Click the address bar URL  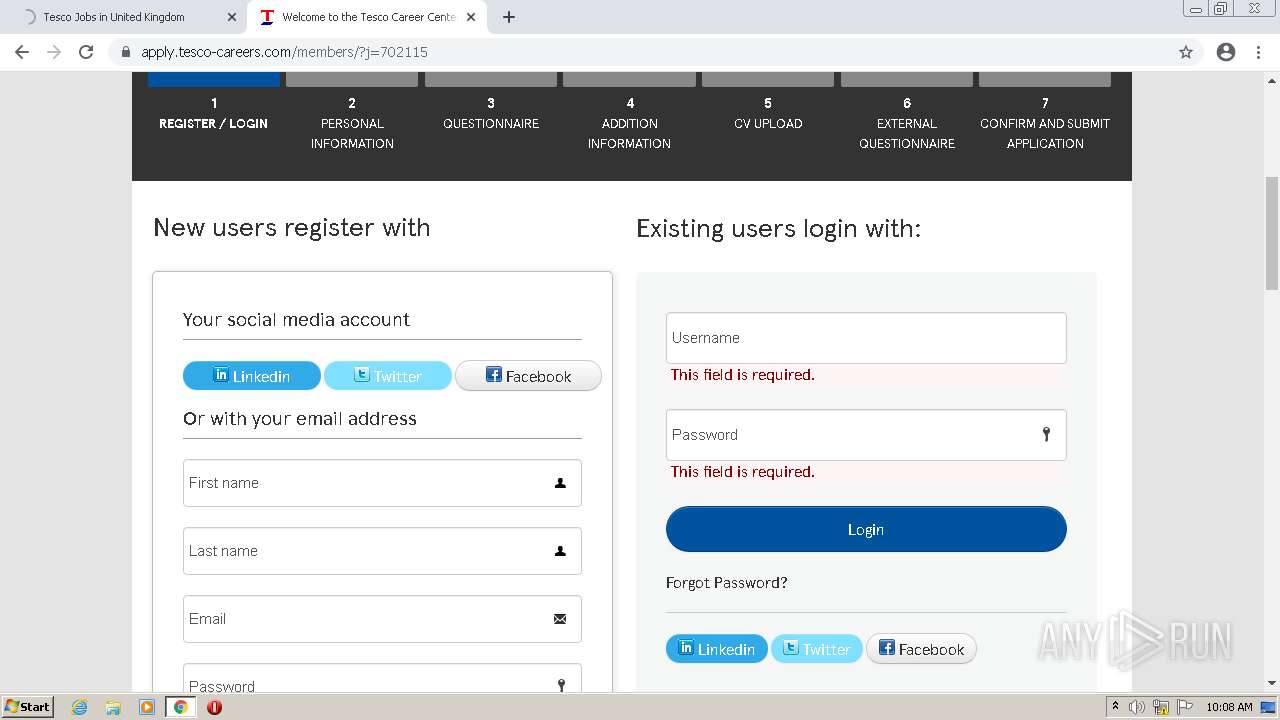[x=284, y=52]
